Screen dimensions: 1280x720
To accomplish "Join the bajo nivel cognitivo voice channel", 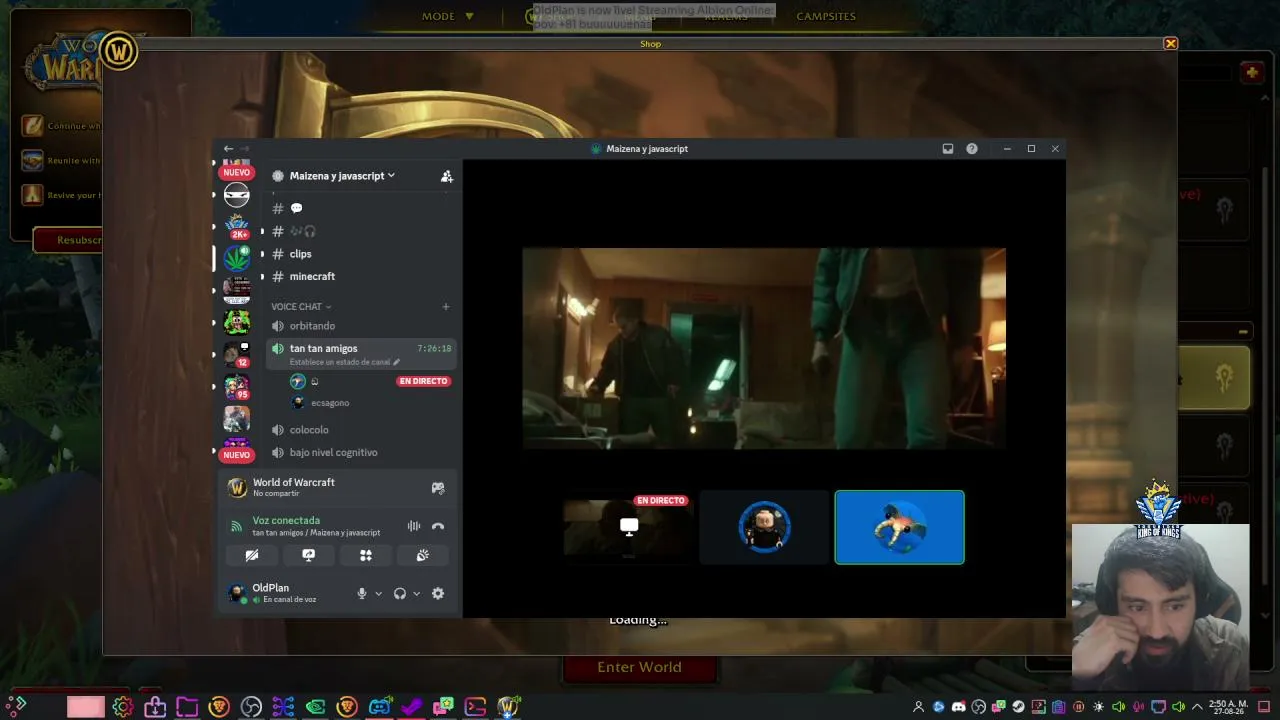I will (x=360, y=453).
